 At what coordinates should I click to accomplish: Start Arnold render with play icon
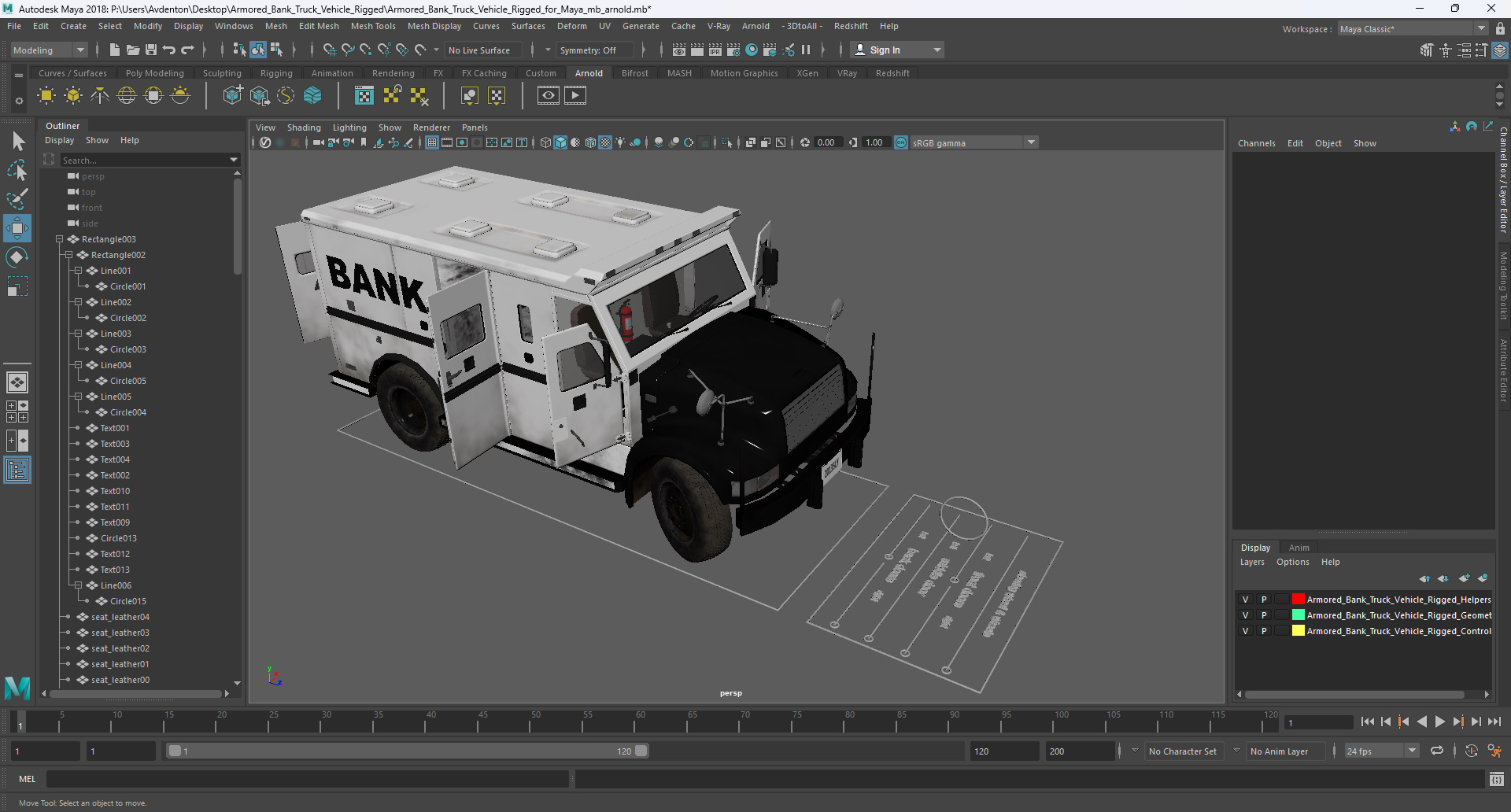tap(575, 96)
